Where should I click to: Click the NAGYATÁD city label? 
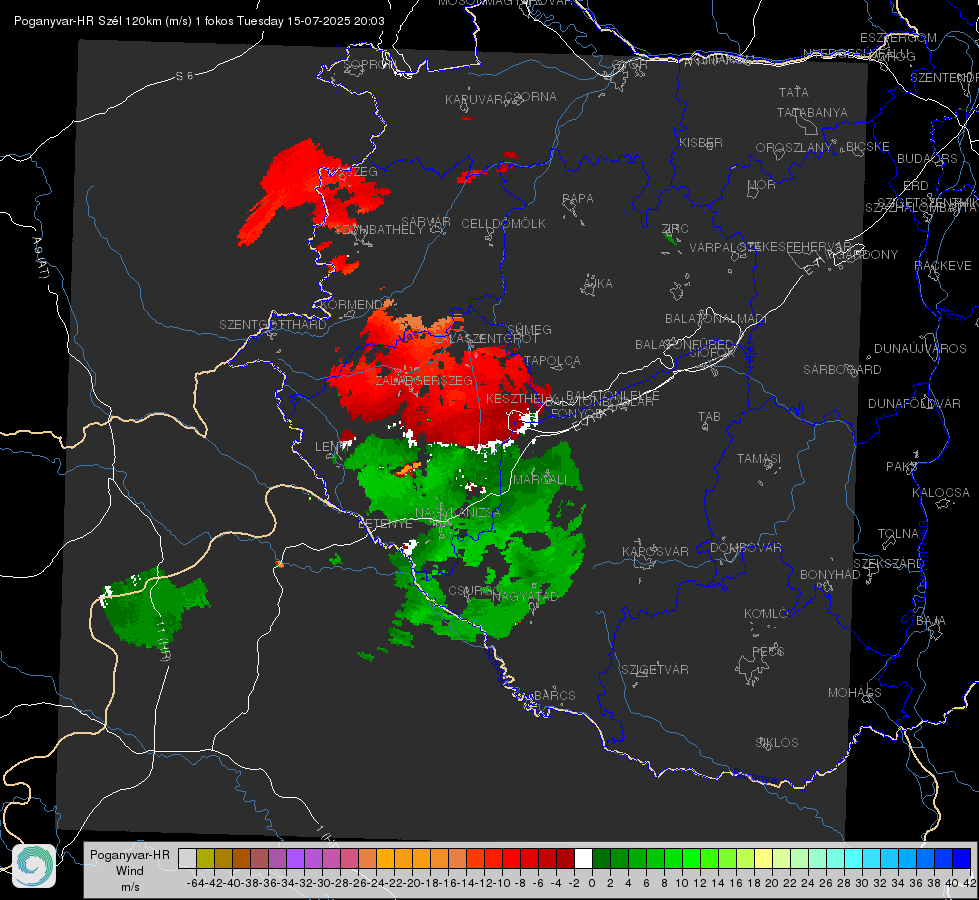[x=525, y=596]
